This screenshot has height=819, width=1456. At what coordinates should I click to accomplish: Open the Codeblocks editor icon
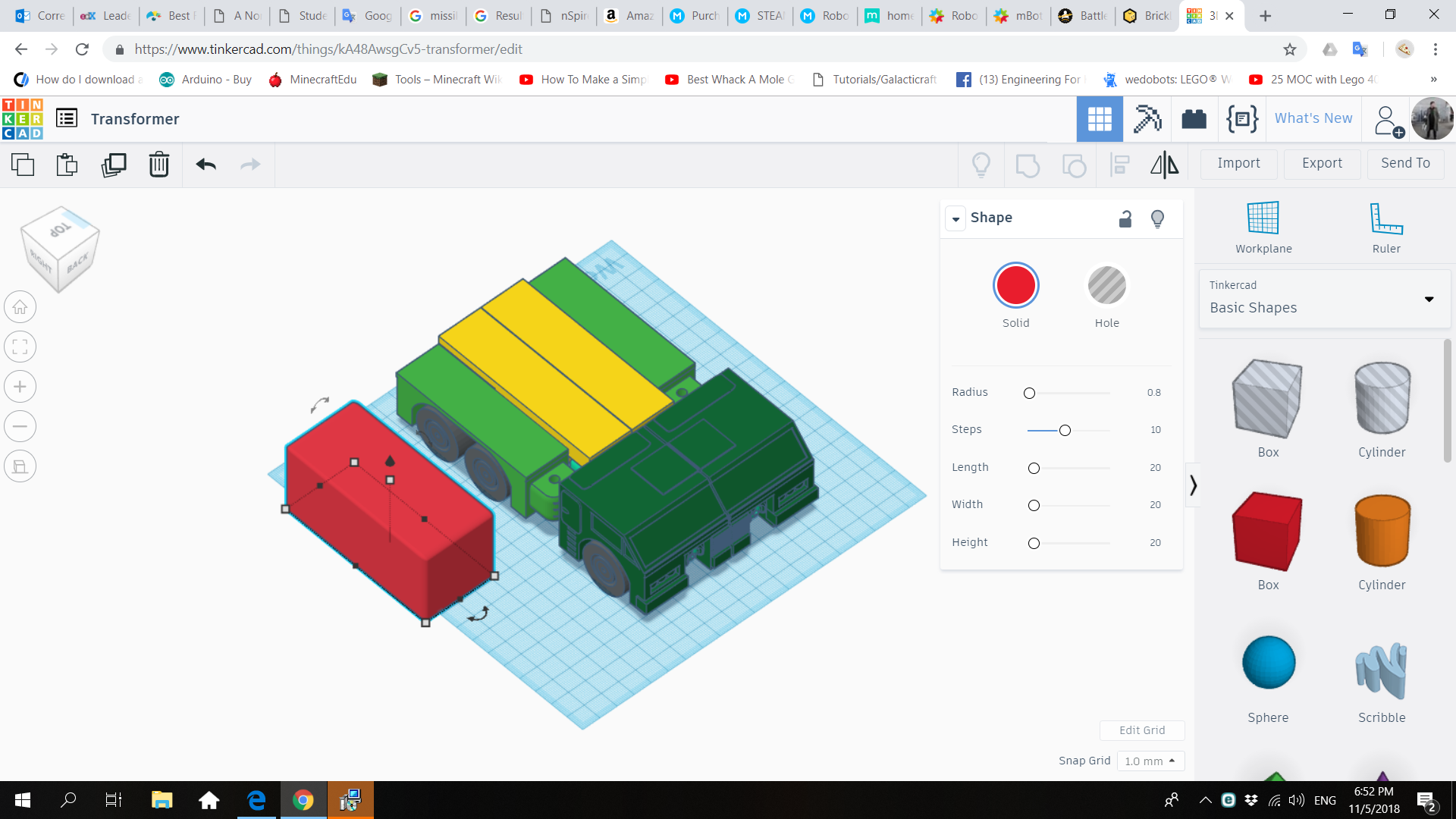coord(1241,118)
